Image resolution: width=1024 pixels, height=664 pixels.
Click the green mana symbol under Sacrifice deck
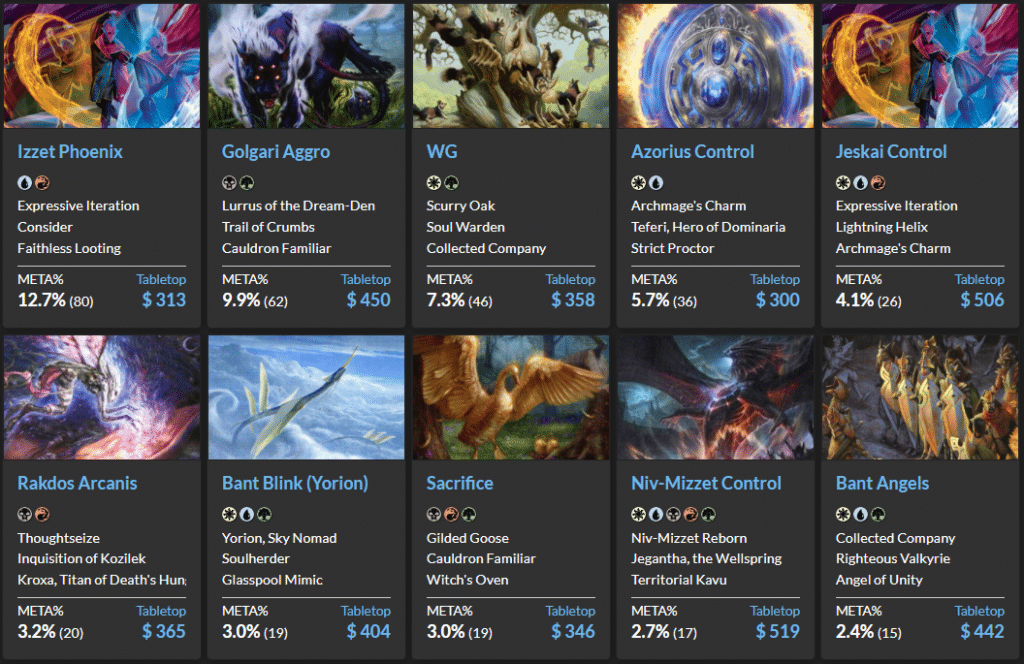[x=467, y=515]
